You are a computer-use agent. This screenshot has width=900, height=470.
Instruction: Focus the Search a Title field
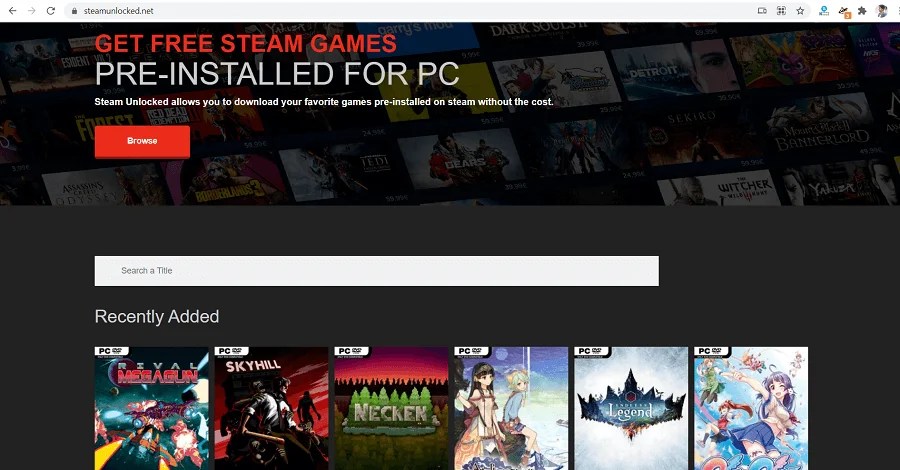[377, 271]
